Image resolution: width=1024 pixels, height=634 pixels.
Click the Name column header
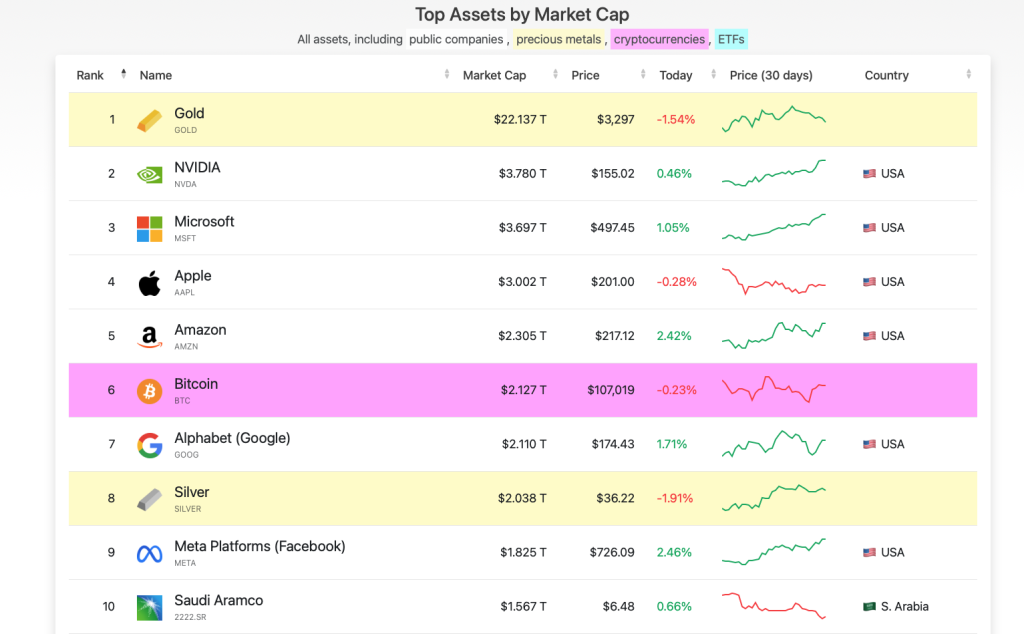point(155,75)
